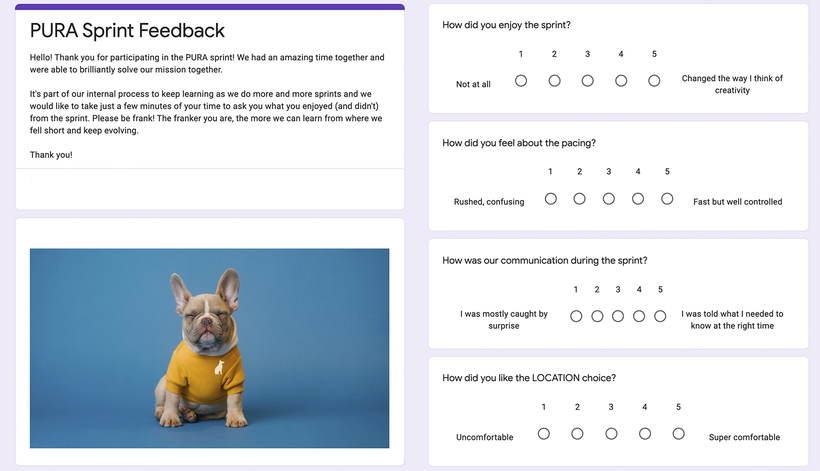Select communication rating 3
820x471 pixels.
pyautogui.click(x=618, y=316)
